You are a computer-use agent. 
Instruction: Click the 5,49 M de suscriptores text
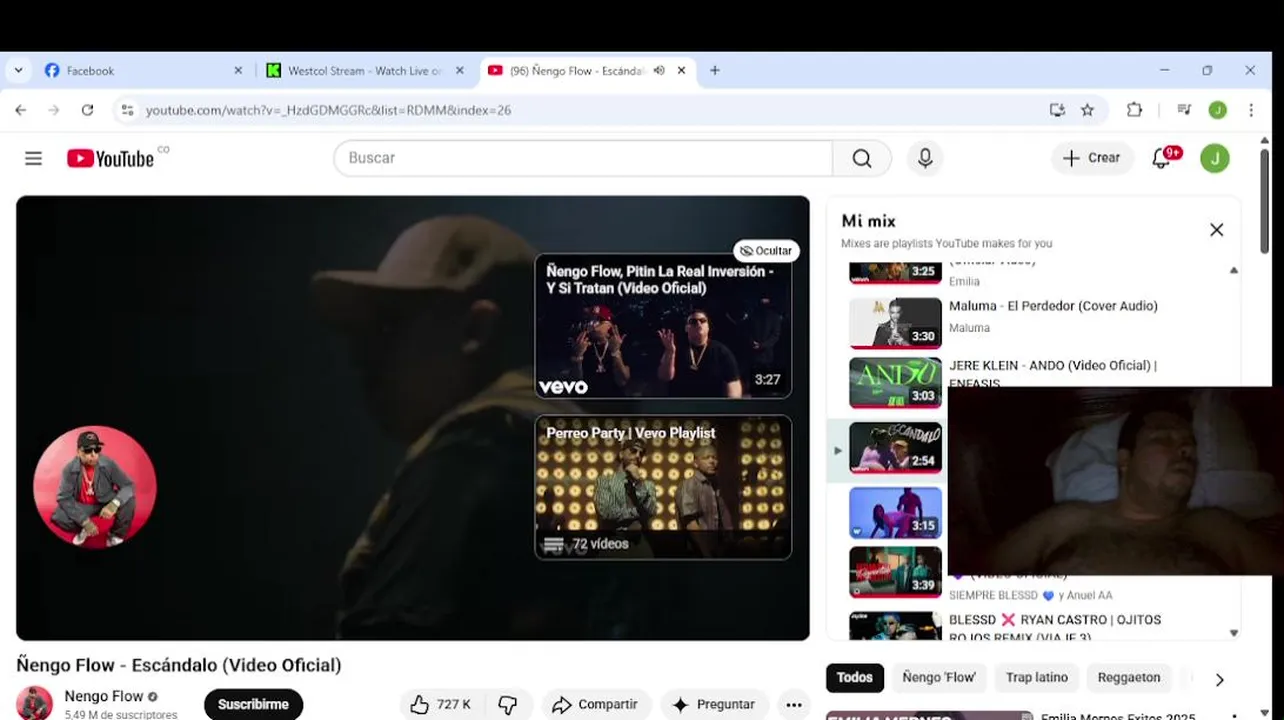coord(121,714)
